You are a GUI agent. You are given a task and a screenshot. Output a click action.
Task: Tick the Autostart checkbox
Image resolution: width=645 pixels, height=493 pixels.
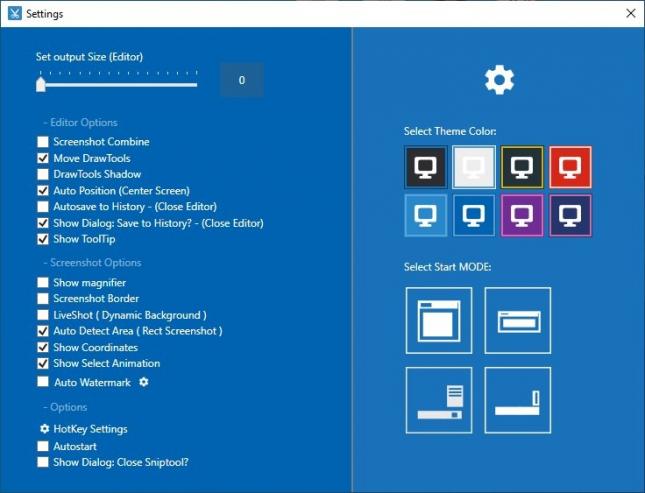43,446
